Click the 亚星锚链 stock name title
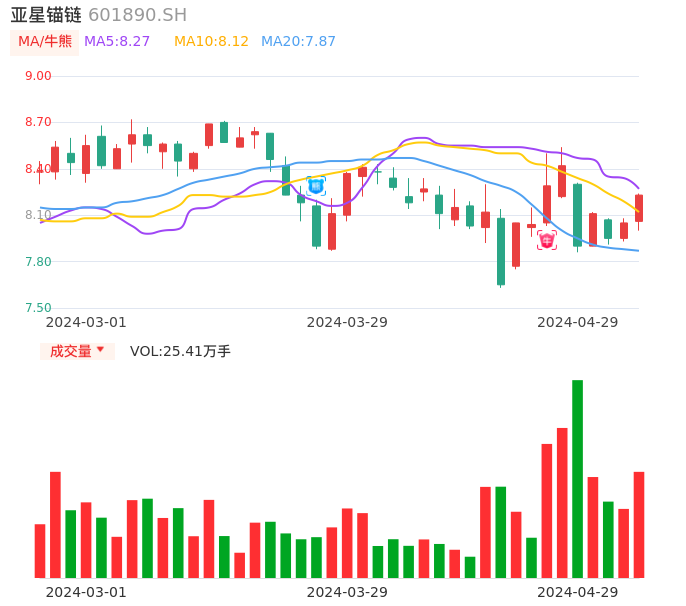 coord(46,15)
